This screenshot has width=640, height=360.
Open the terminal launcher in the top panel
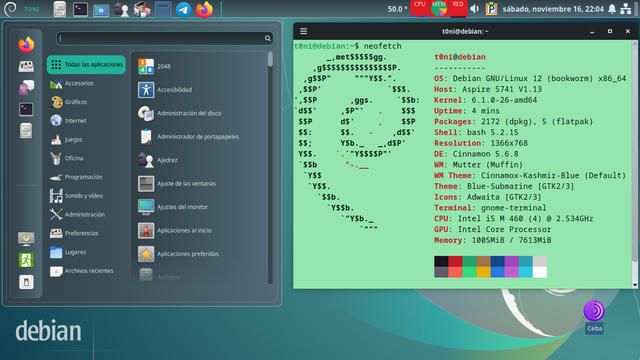pyautogui.click(x=80, y=9)
